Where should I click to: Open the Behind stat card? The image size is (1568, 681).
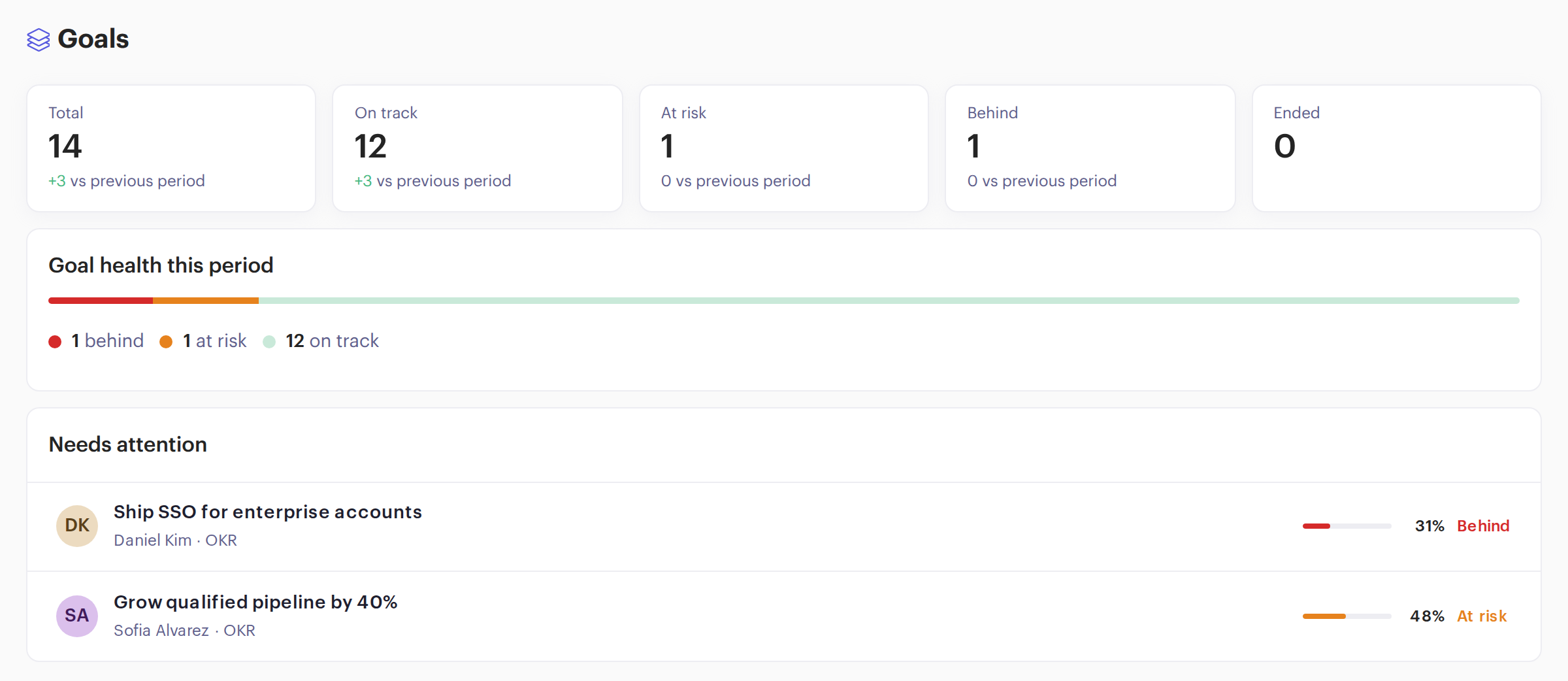click(1090, 148)
